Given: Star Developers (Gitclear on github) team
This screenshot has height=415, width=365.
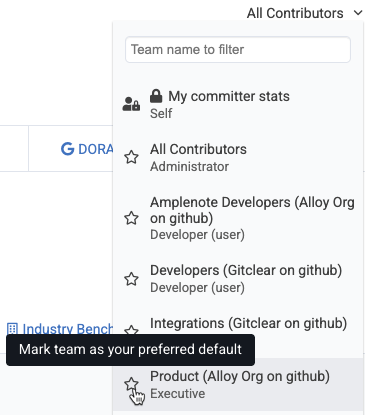Looking at the screenshot, I should 131,279.
